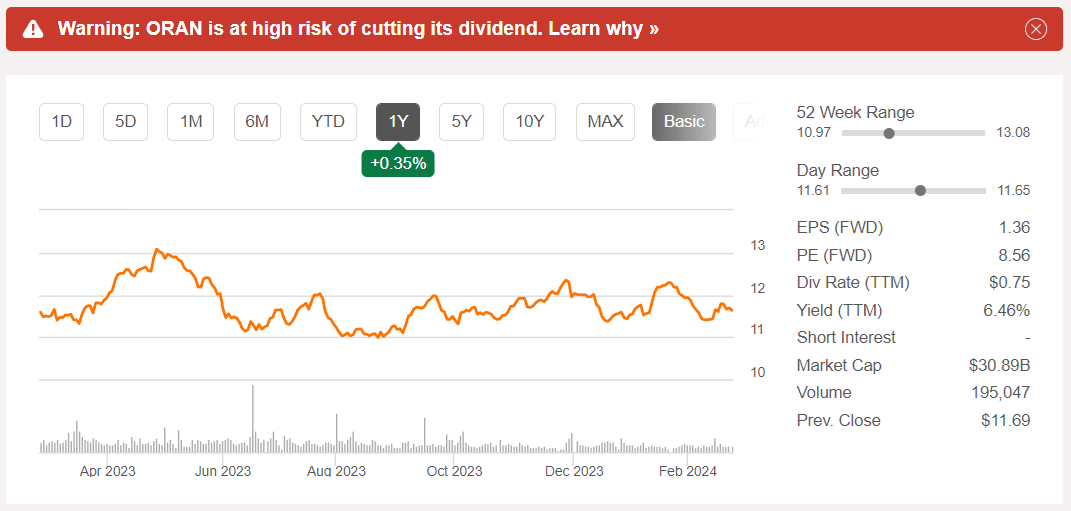Click market cap value $30.89B
This screenshot has height=511, width=1071.
(999, 365)
